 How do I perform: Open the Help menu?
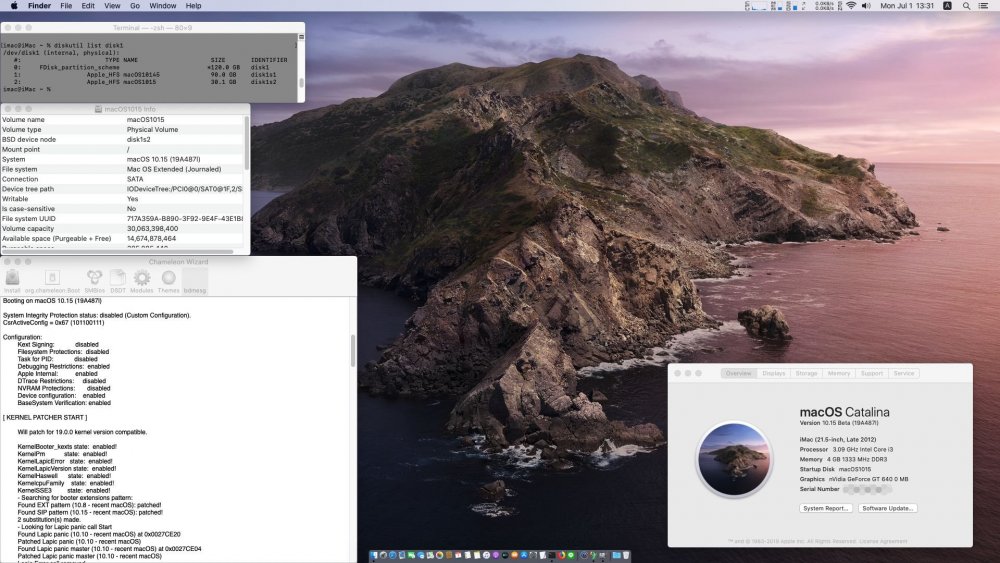[x=193, y=6]
